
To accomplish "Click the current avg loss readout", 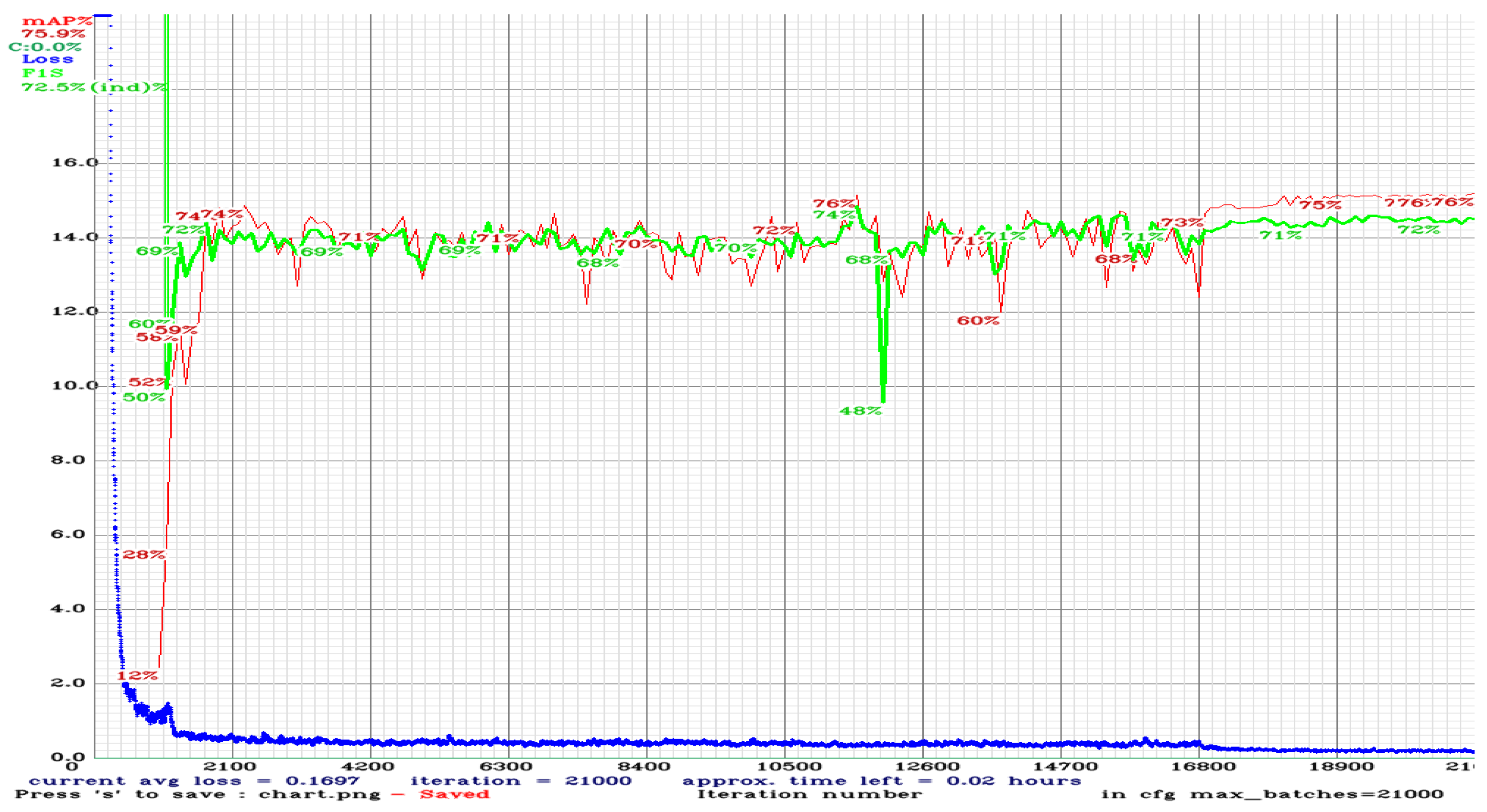I will [194, 781].
